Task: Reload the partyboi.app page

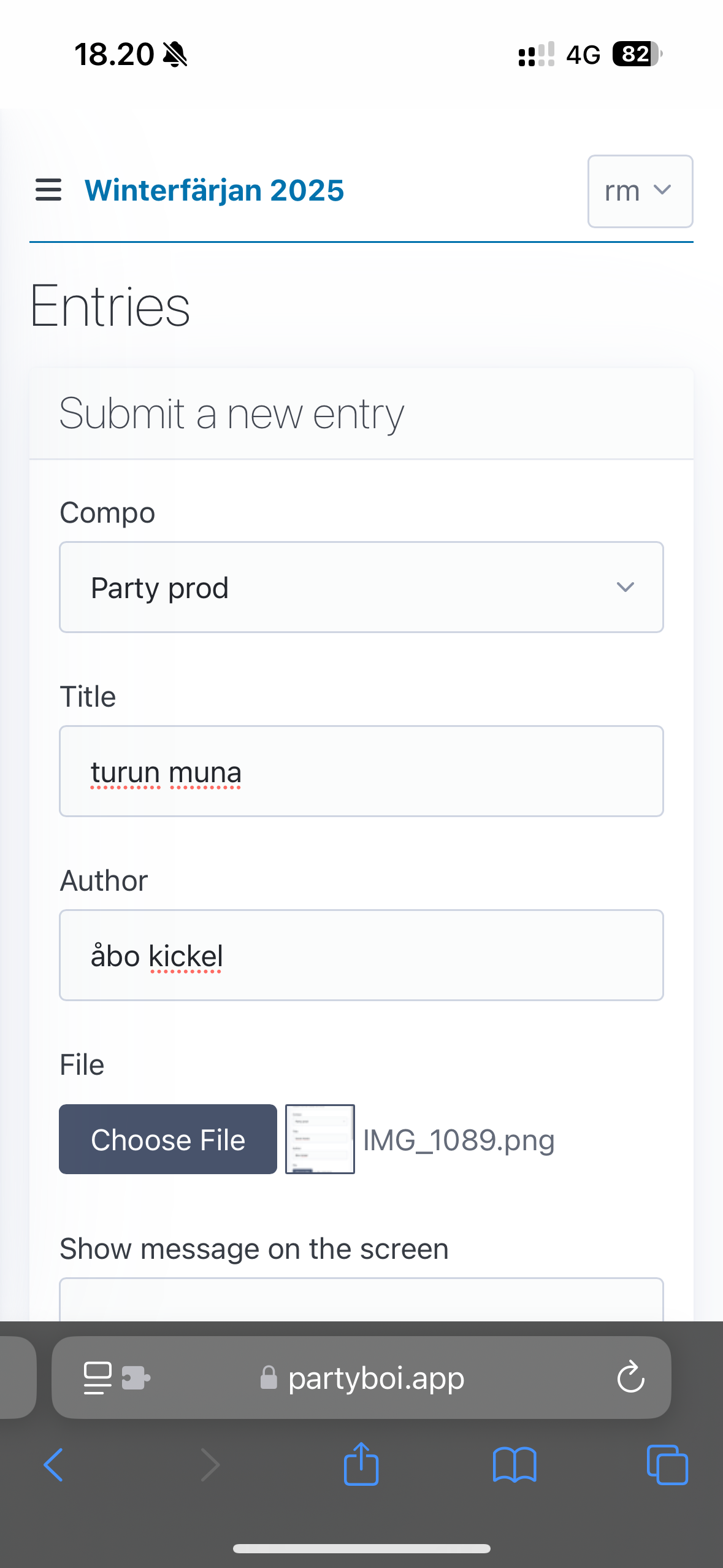Action: 630,1378
